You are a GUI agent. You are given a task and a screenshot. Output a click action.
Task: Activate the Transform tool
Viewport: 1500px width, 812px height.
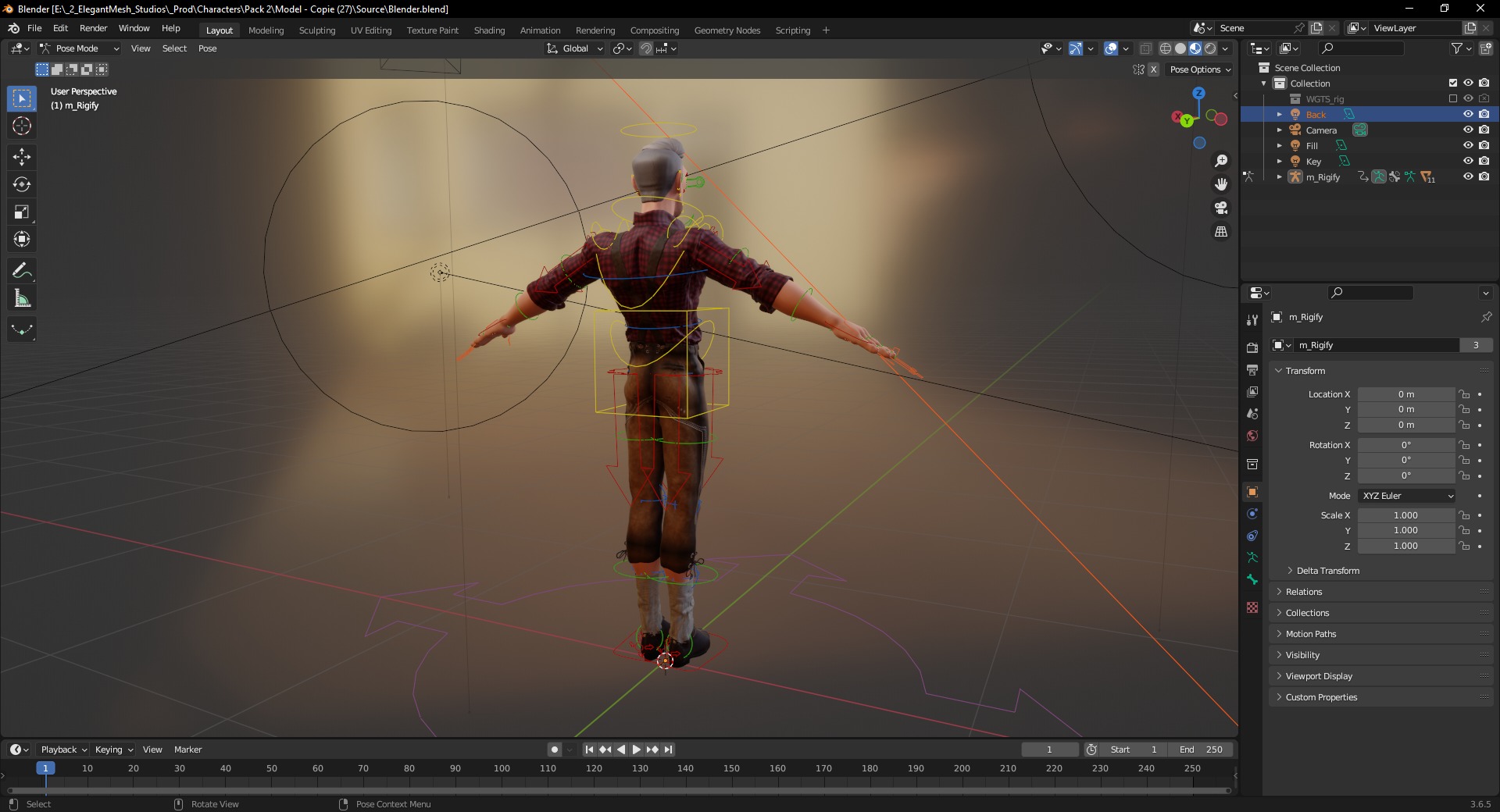click(x=22, y=239)
